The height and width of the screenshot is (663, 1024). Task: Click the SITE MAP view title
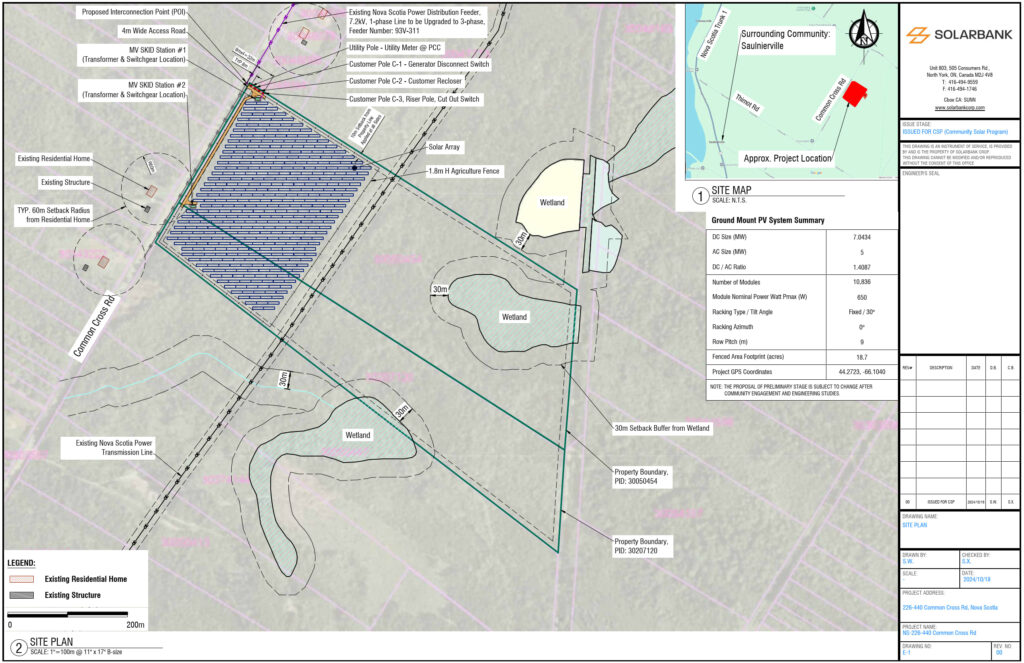tap(731, 190)
